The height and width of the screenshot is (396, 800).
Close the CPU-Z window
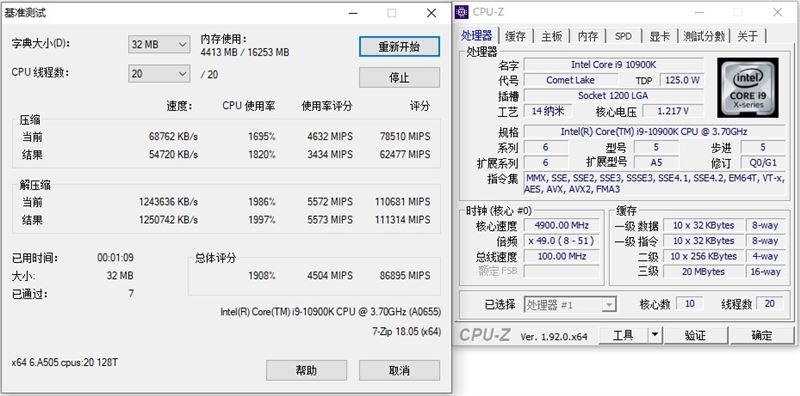[778, 12]
